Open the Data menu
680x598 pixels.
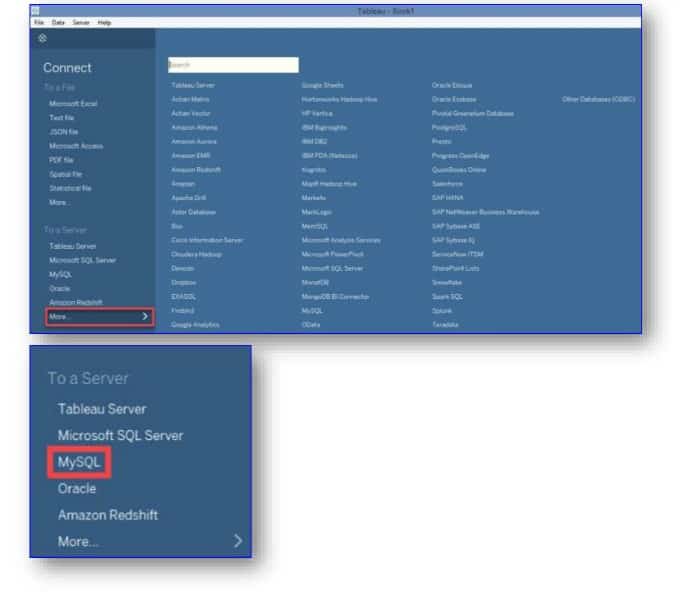click(58, 23)
